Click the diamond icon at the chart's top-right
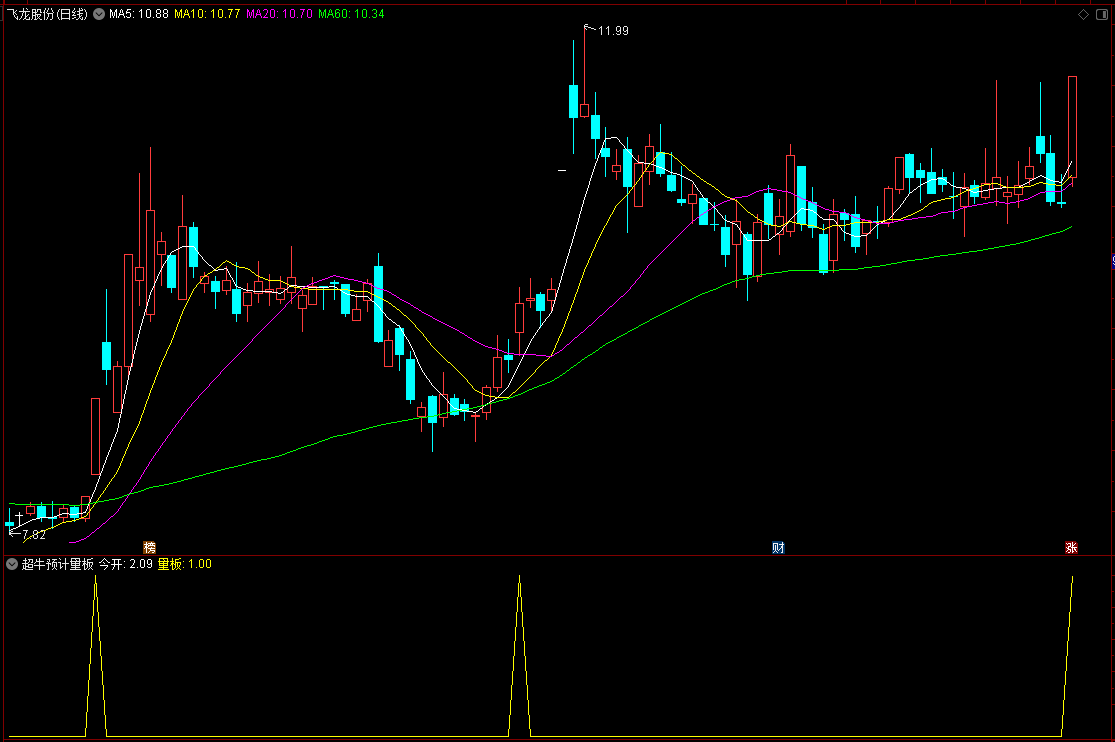 point(1083,14)
